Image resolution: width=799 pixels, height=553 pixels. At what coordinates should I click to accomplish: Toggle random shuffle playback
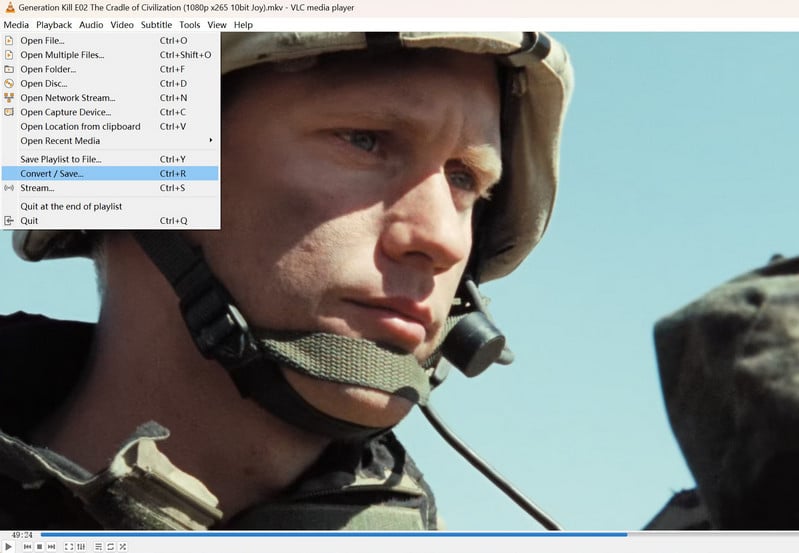[x=123, y=546]
